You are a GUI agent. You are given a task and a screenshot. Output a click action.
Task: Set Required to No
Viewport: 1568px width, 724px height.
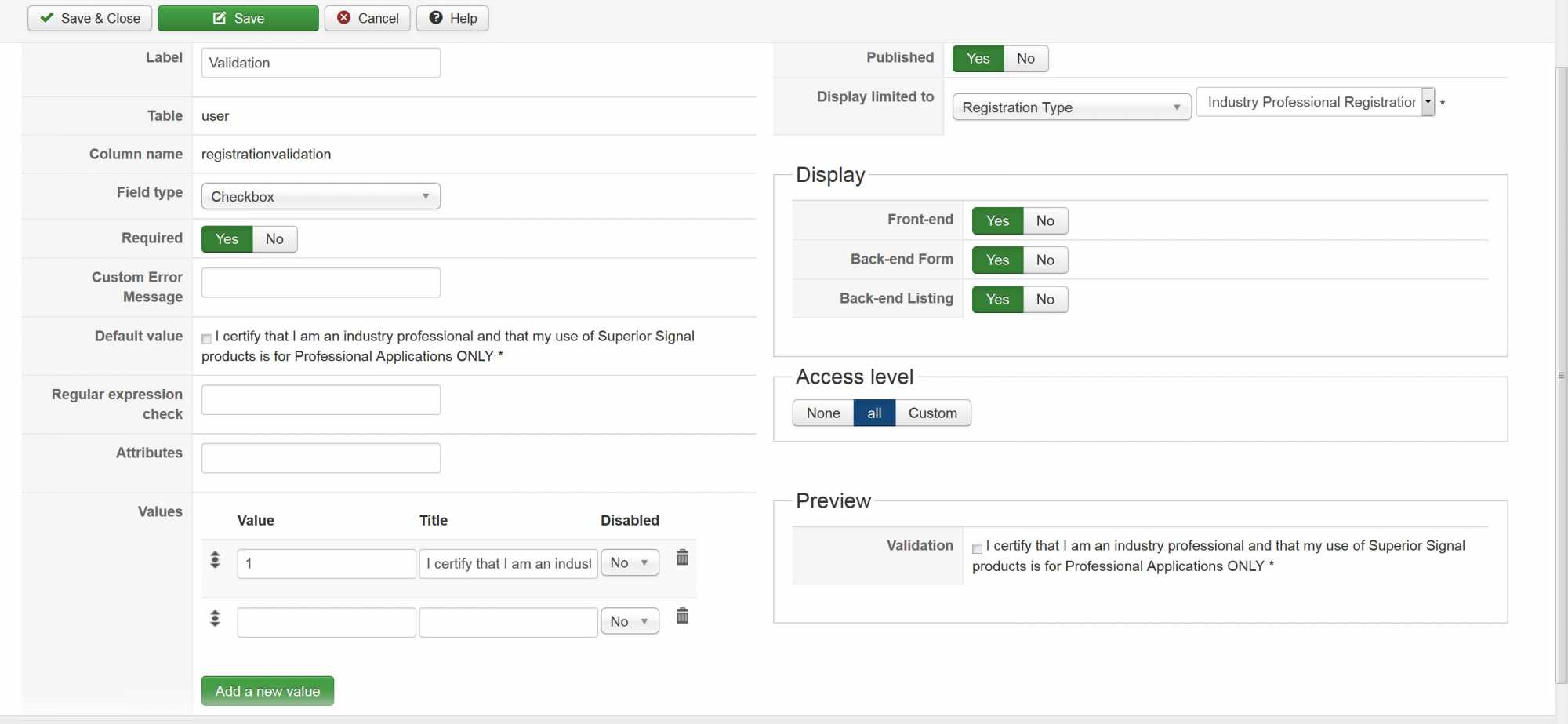pos(274,239)
